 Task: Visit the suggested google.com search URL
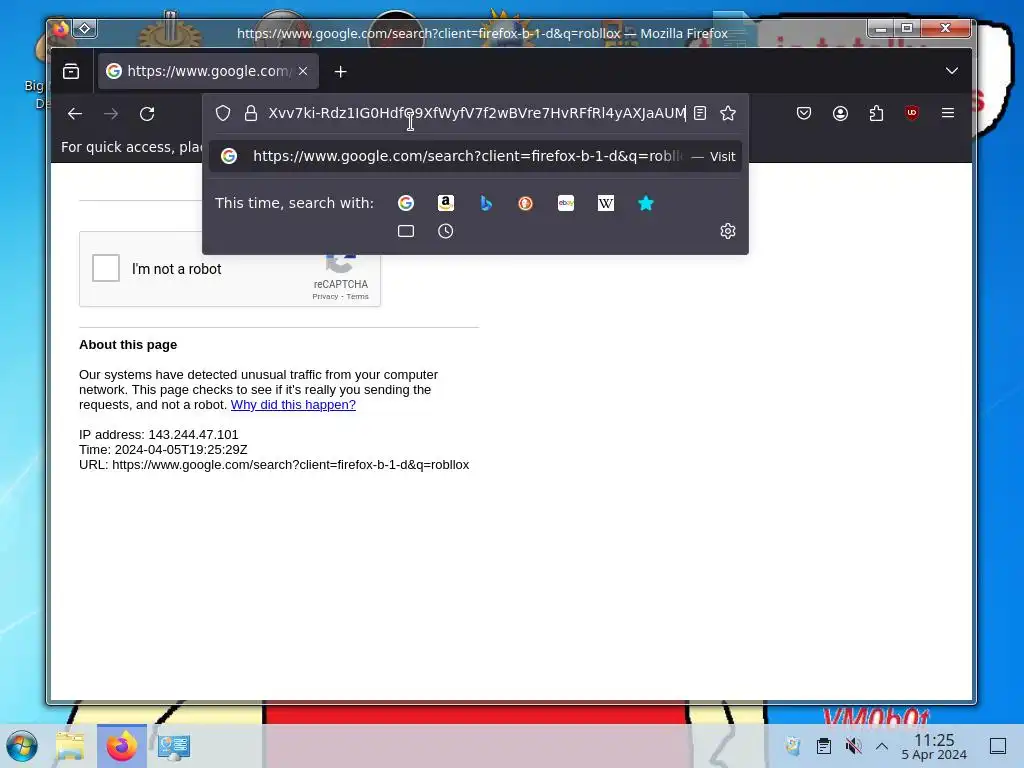click(x=475, y=156)
